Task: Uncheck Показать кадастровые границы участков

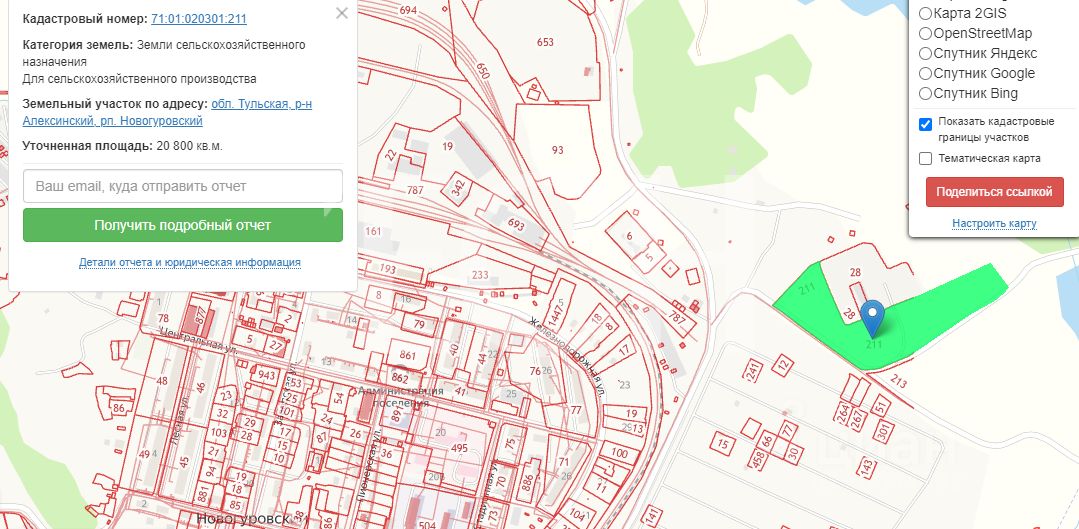Action: (926, 125)
